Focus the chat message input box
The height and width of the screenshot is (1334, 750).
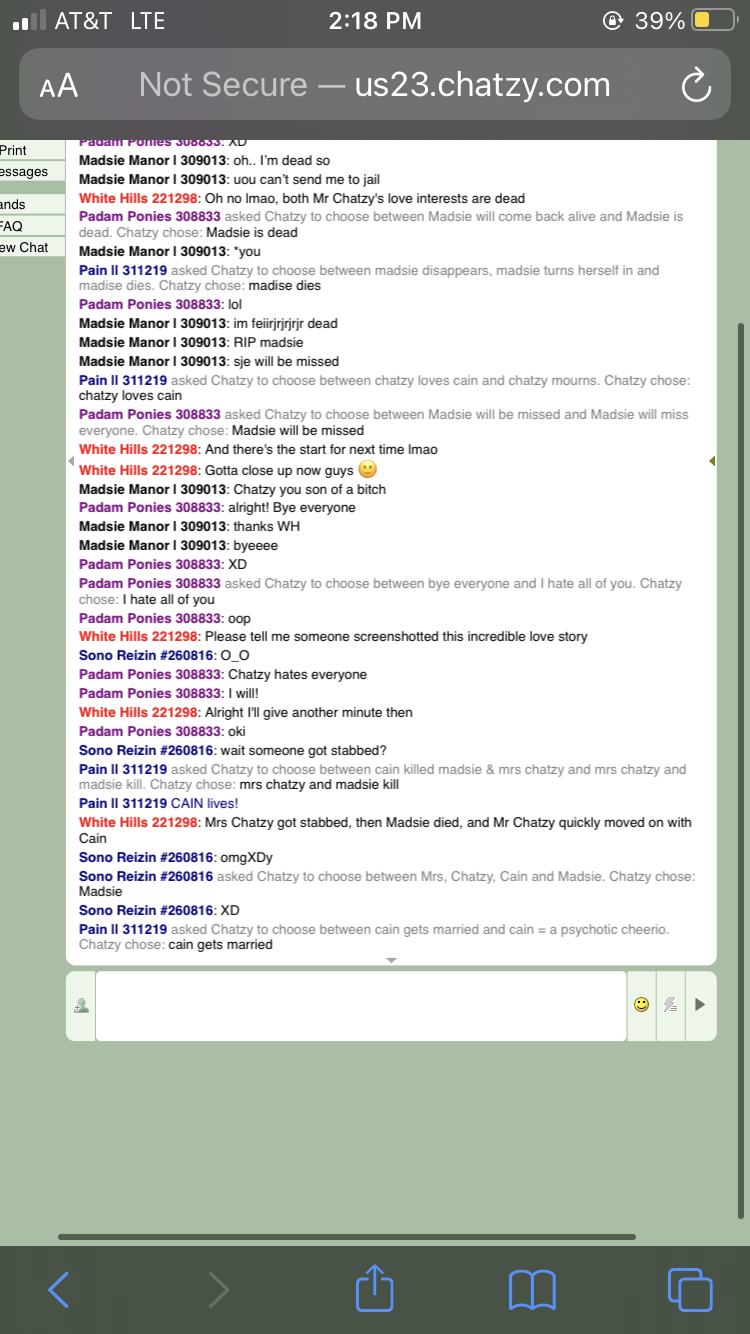point(361,1006)
